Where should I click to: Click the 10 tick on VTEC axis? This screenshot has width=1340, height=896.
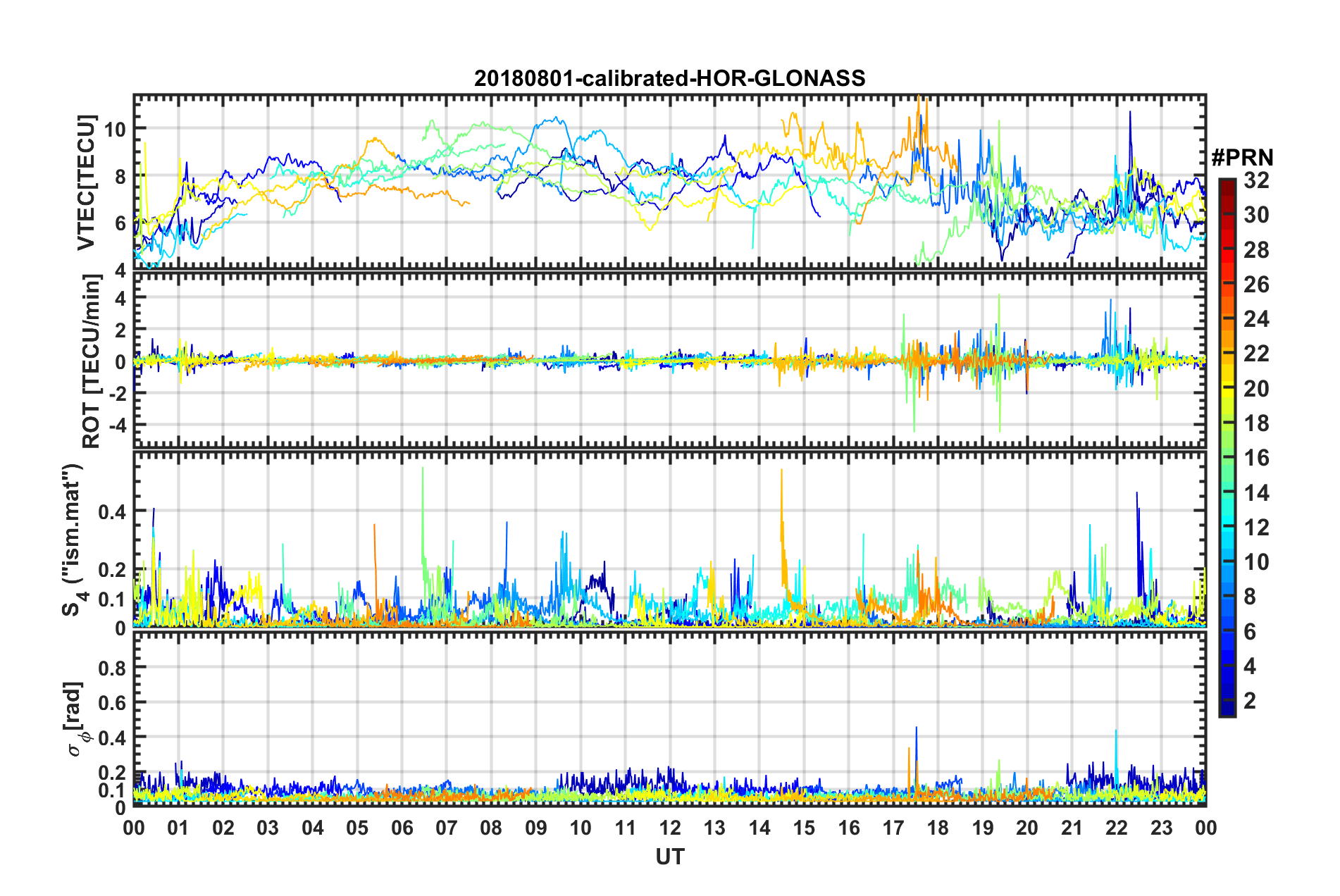coord(115,129)
